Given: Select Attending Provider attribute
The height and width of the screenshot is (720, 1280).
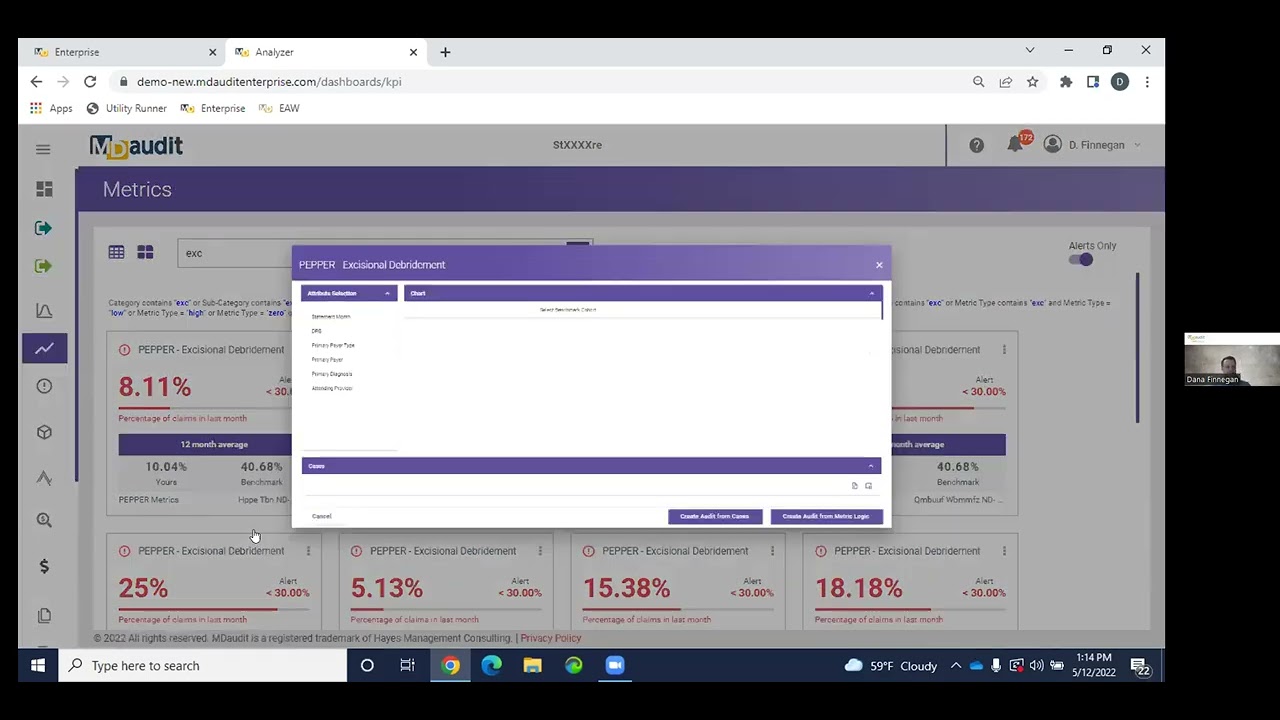Looking at the screenshot, I should click(x=332, y=388).
